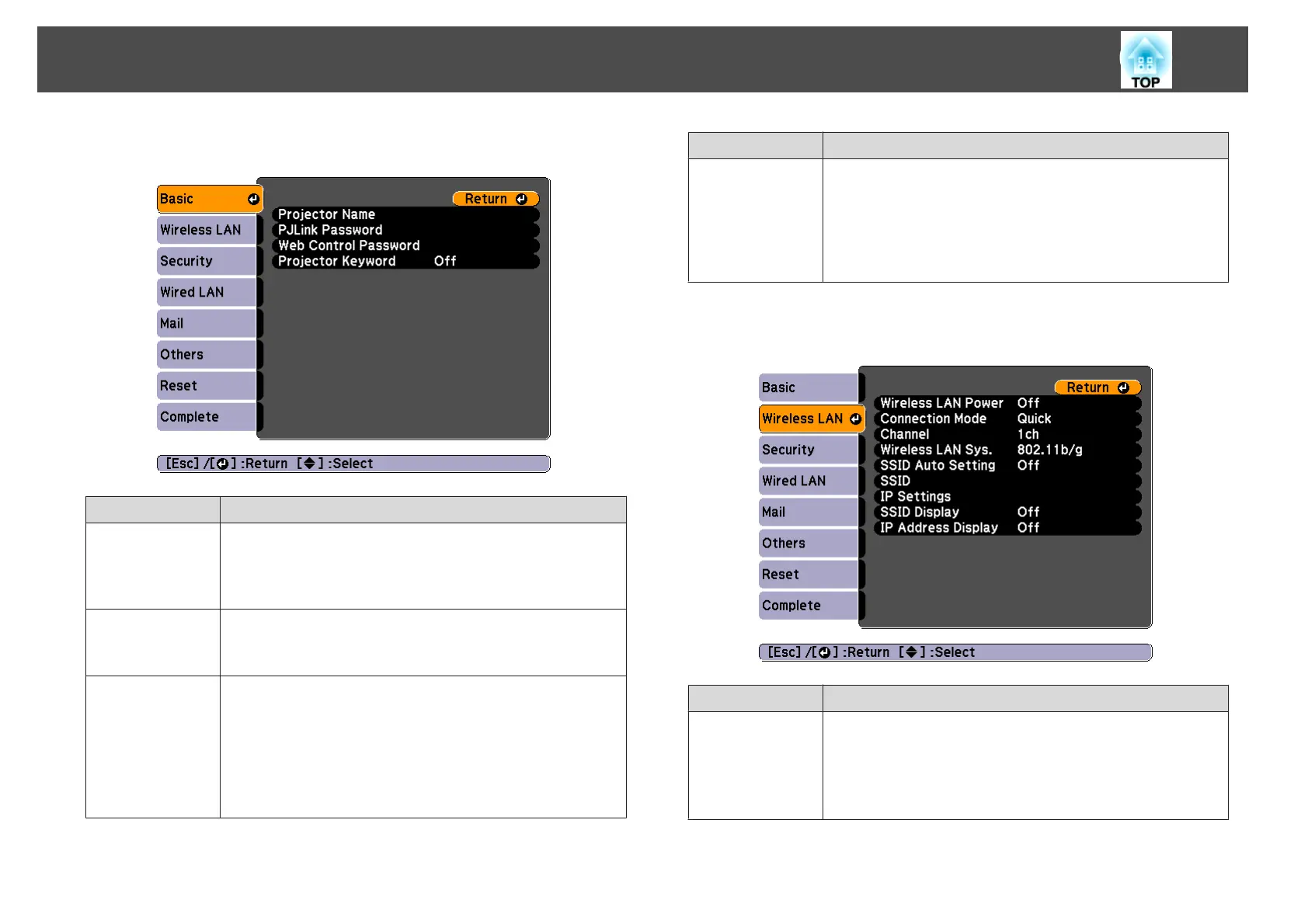Click Return button in Wireless LAN panel

(1098, 387)
